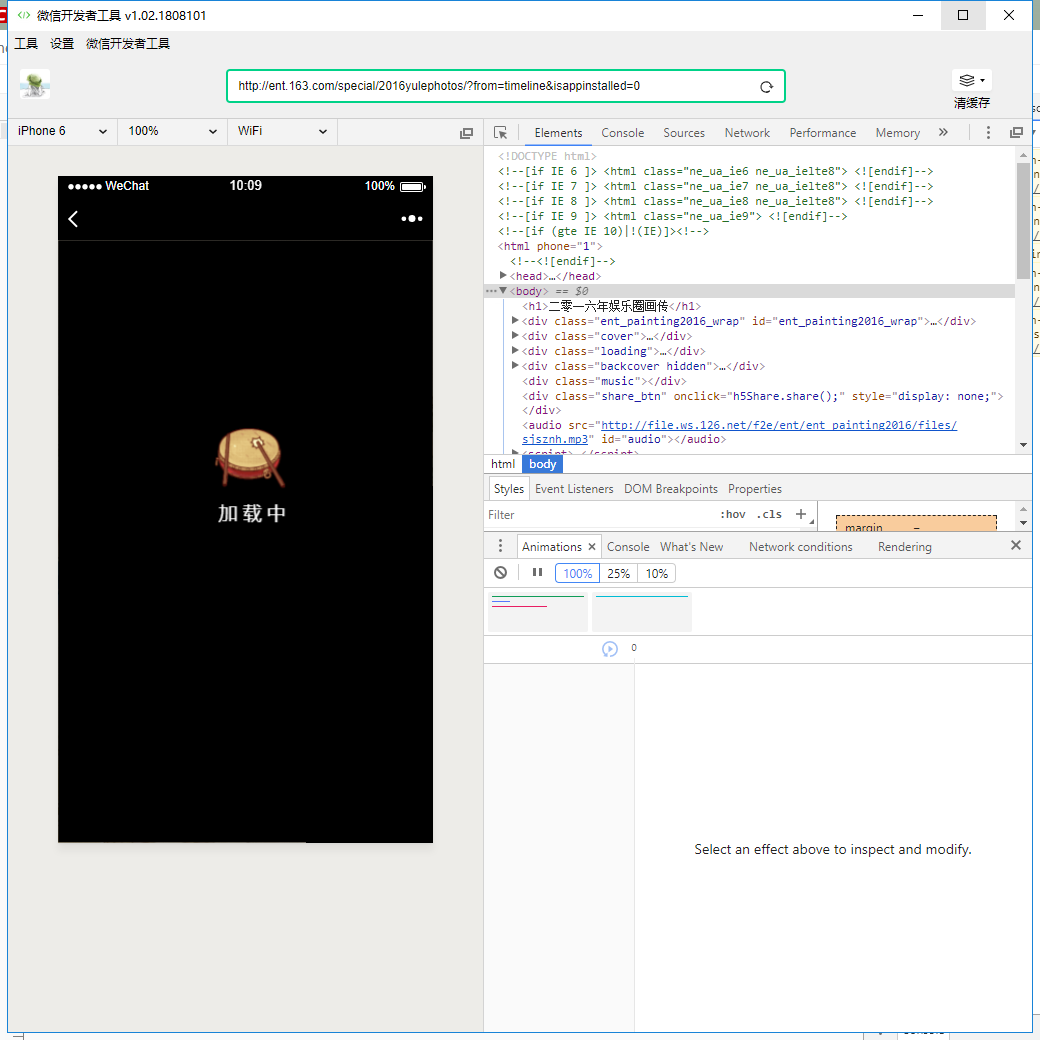Expand the head element node

point(503,275)
